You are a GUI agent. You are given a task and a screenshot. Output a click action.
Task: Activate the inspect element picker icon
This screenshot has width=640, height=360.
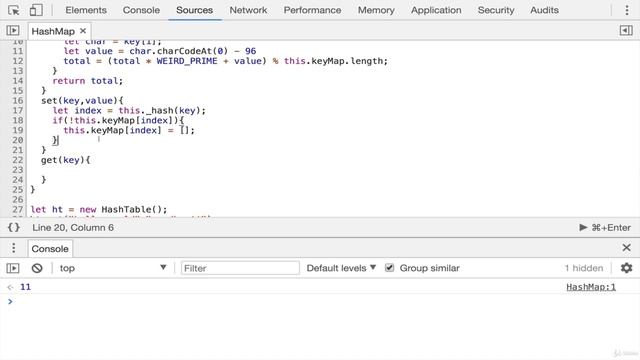(13, 10)
